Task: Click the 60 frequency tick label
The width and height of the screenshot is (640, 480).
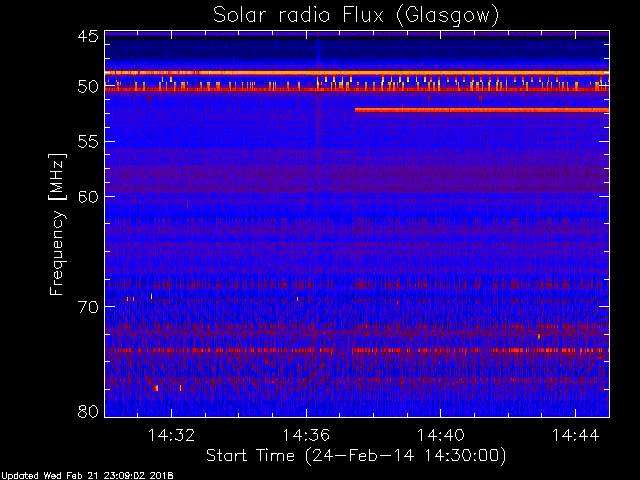Action: point(88,197)
